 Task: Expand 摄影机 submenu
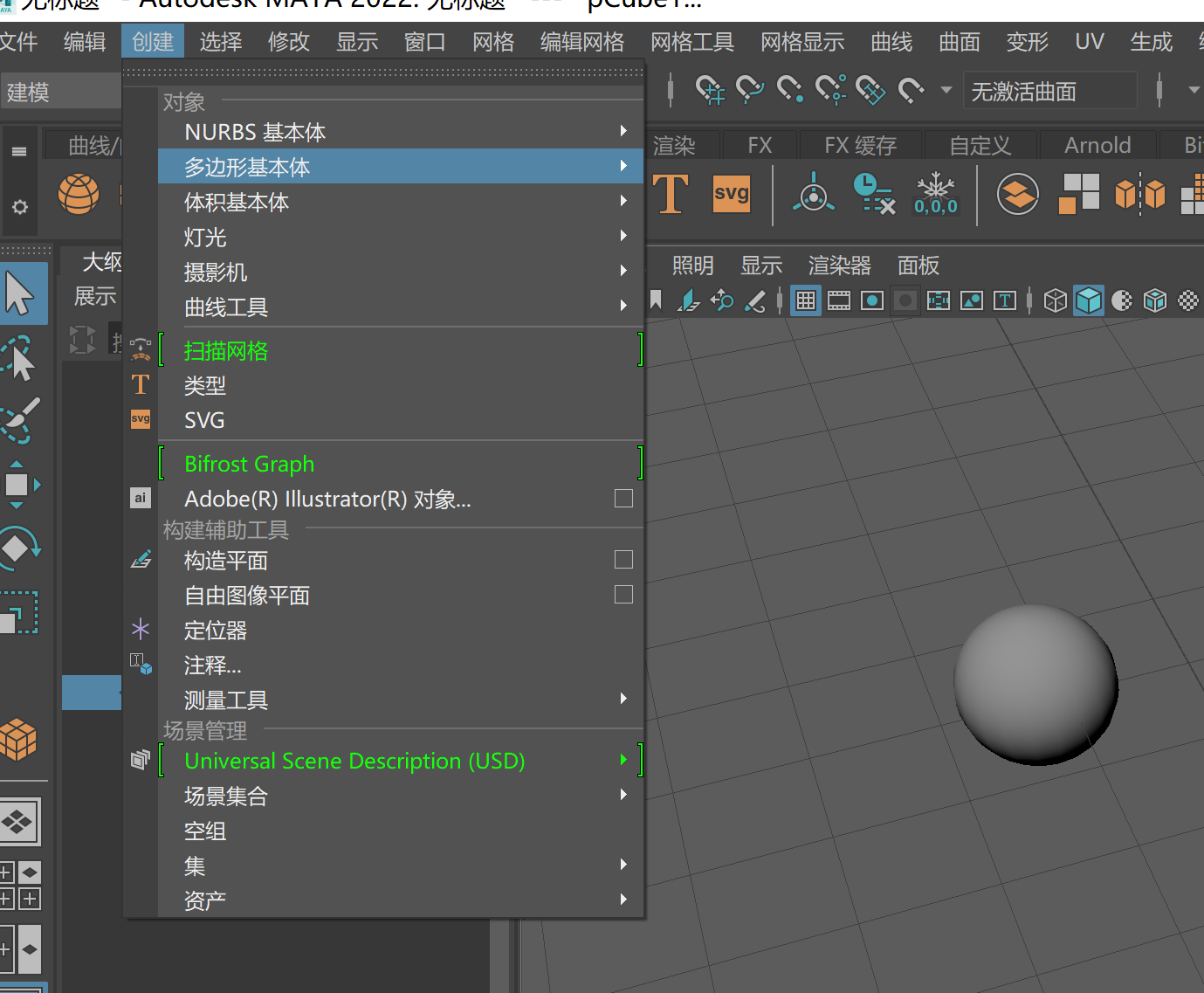click(401, 271)
